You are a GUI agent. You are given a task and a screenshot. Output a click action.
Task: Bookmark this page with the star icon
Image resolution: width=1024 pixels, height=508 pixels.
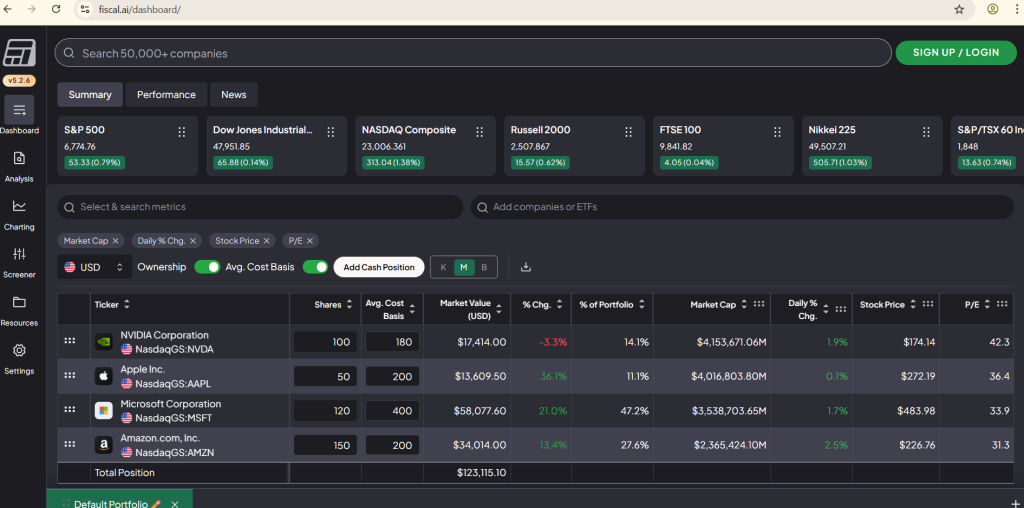pyautogui.click(x=959, y=9)
